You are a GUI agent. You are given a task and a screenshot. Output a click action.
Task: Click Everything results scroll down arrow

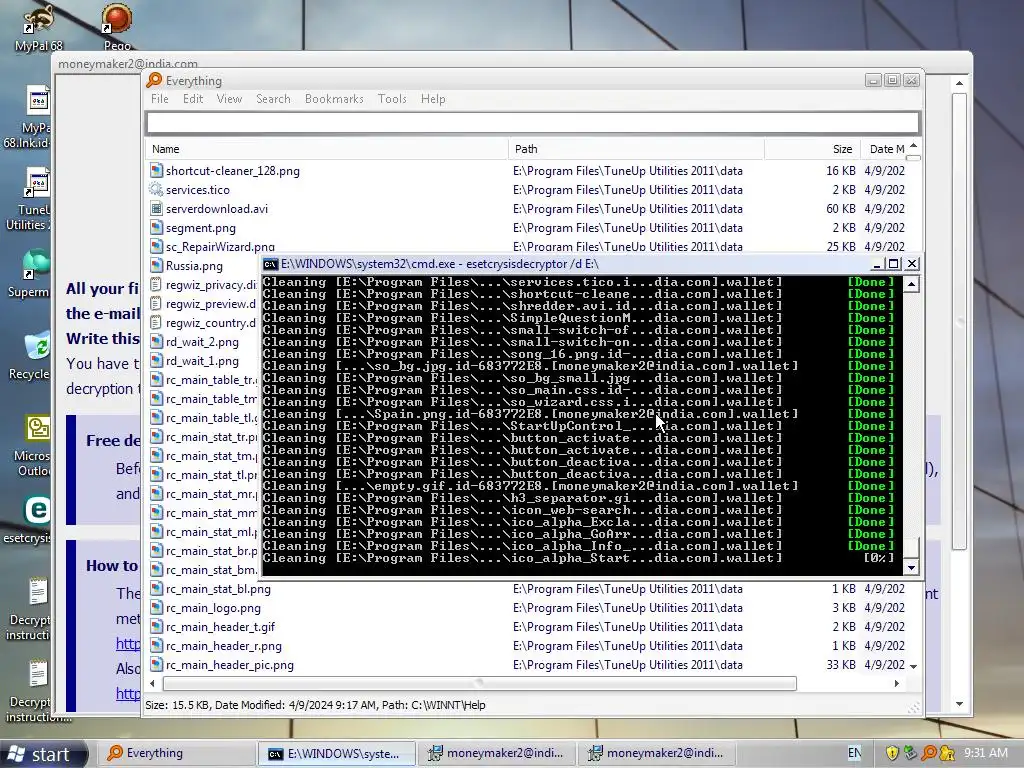[x=913, y=666]
